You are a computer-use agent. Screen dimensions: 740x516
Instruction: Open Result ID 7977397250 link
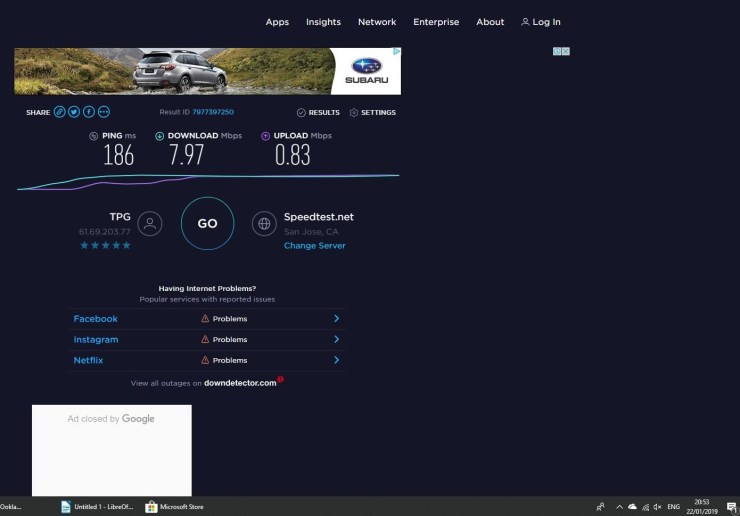pos(213,112)
